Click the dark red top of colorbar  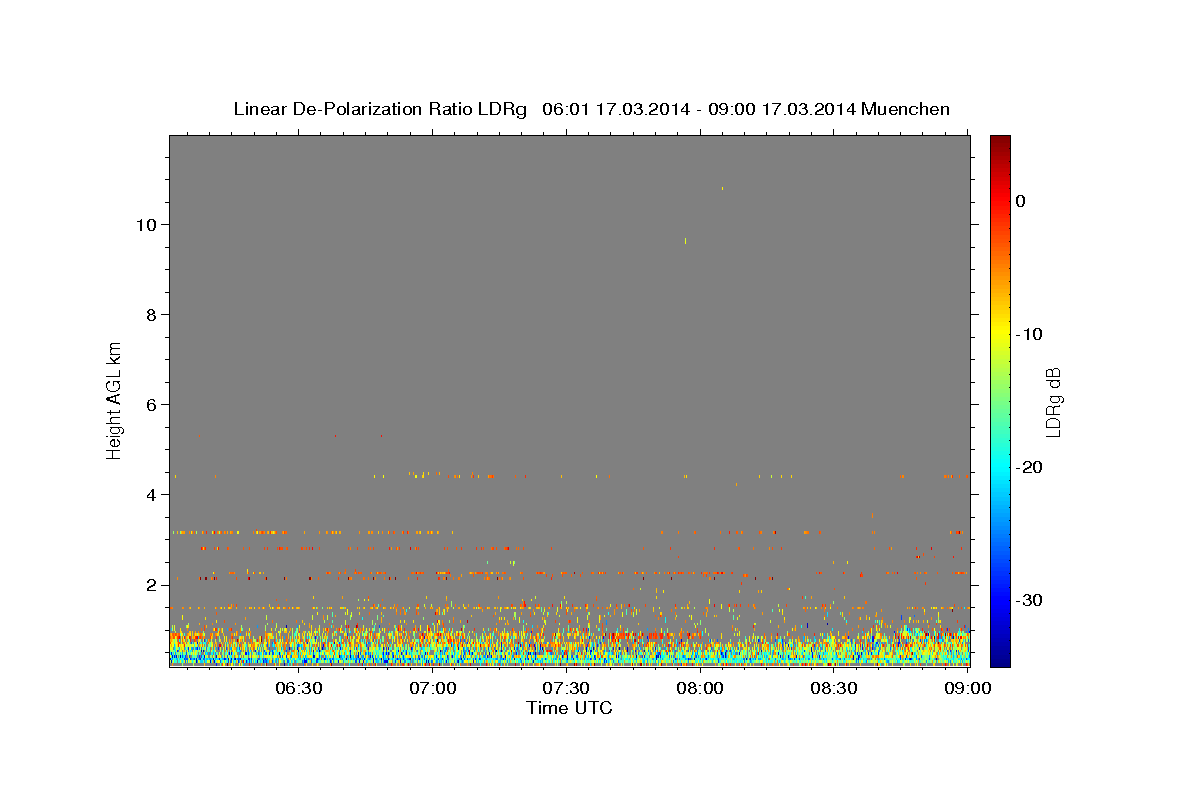point(1000,142)
